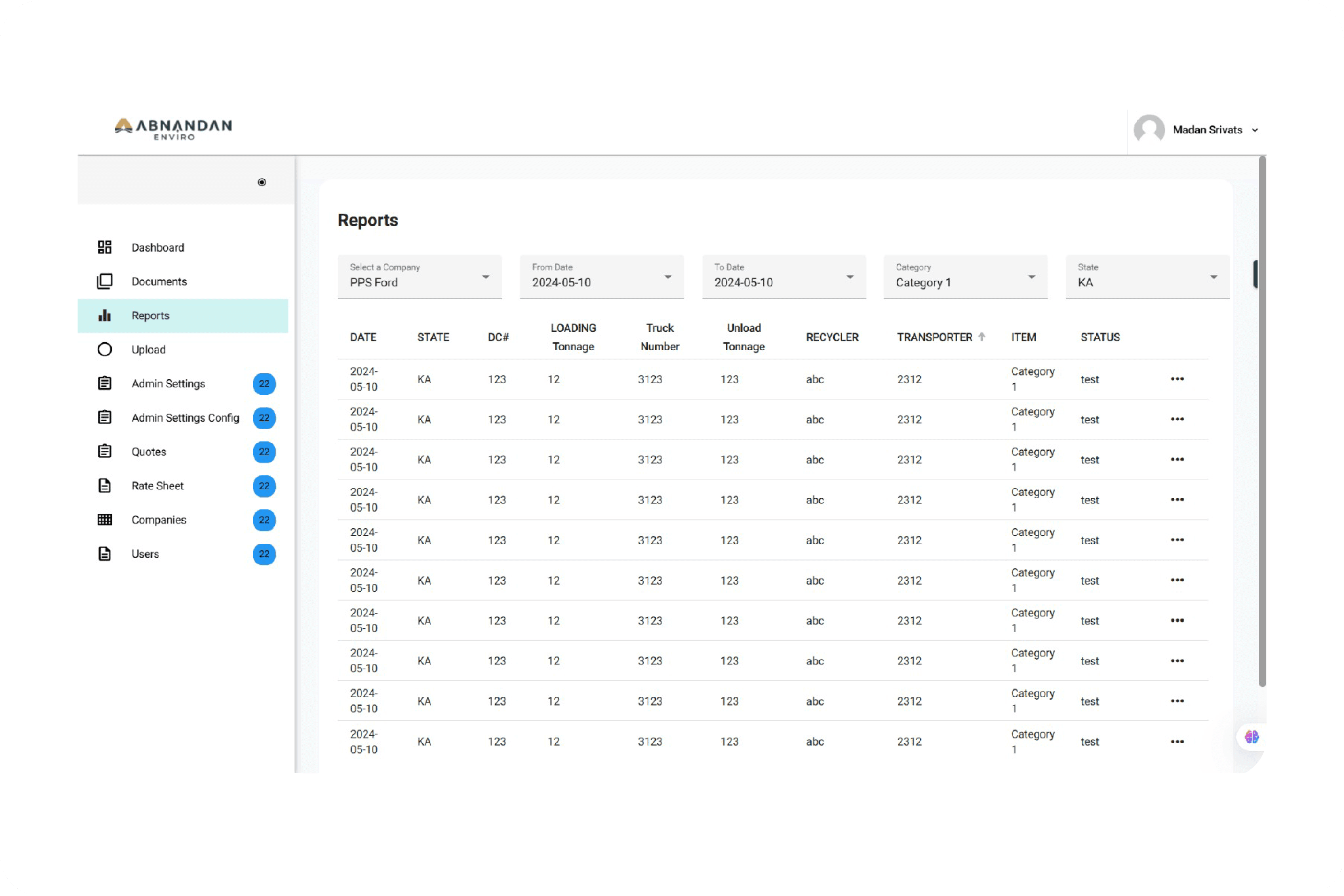Click the Users badge showing 22
This screenshot has width=1344, height=896.
click(264, 554)
